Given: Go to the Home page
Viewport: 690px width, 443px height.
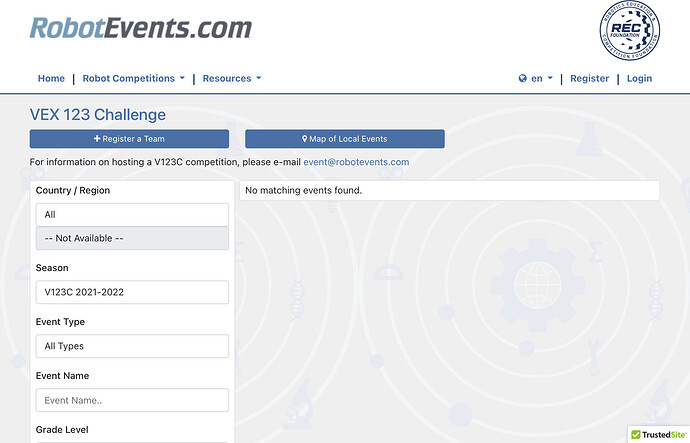Looking at the screenshot, I should 51,78.
